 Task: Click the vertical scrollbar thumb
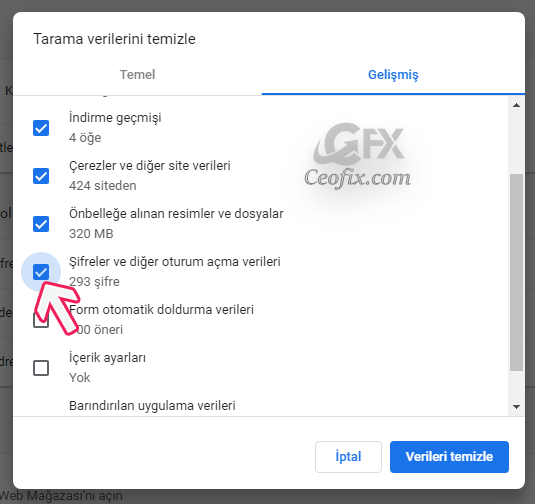coord(516,272)
